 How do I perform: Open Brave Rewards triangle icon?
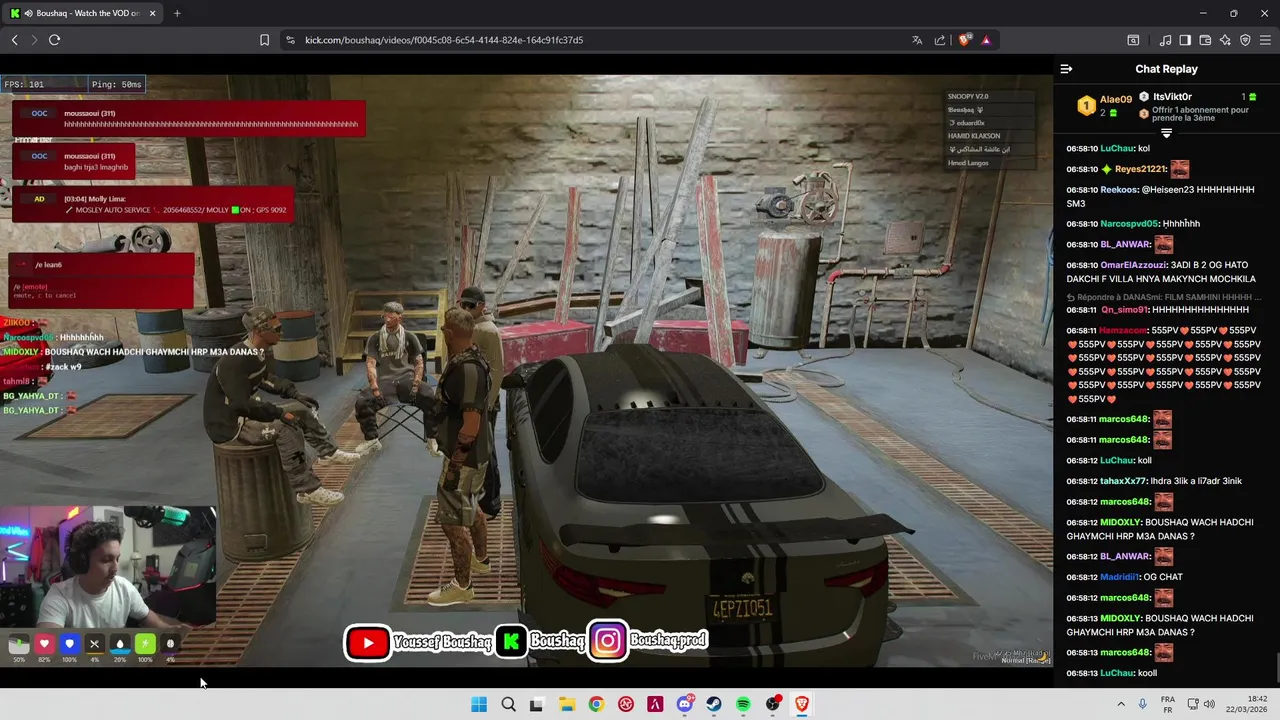986,40
